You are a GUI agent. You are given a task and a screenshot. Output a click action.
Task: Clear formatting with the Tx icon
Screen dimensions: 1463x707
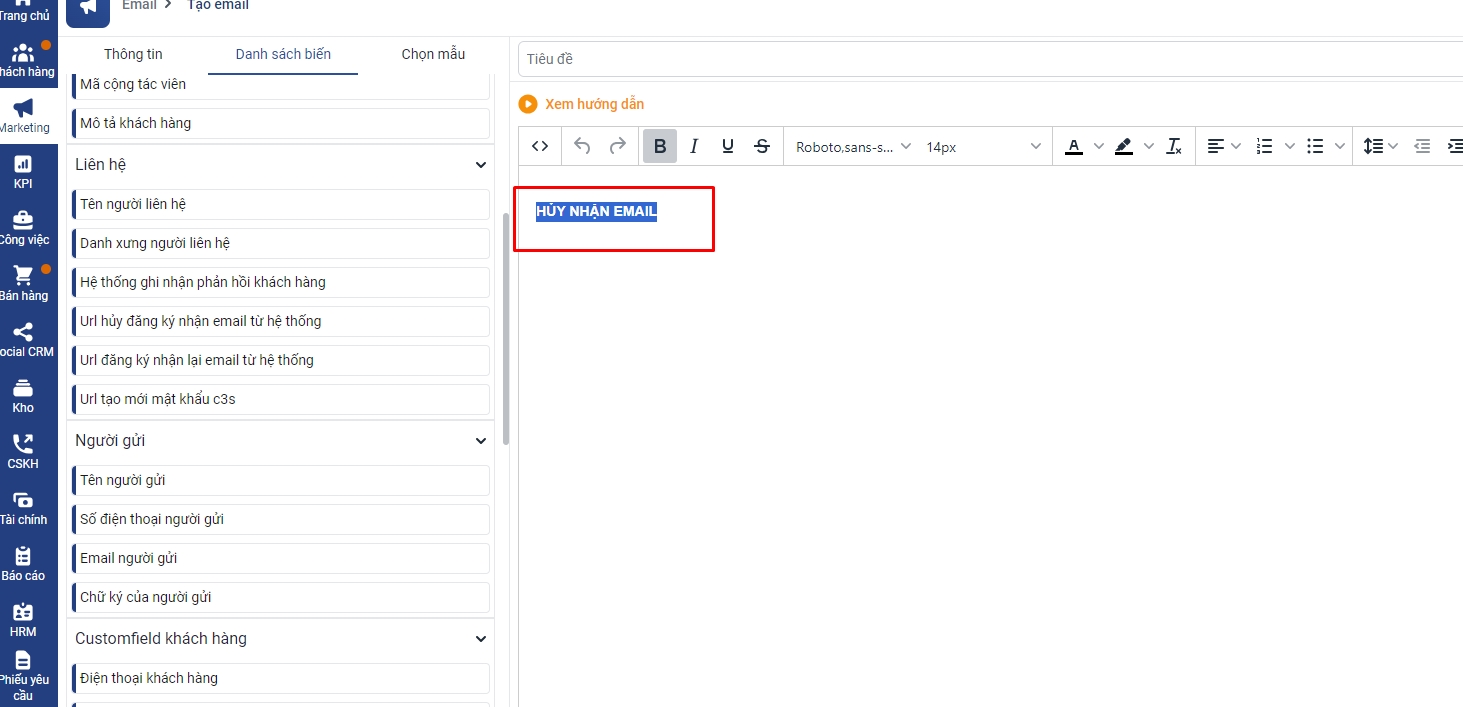[x=1175, y=146]
